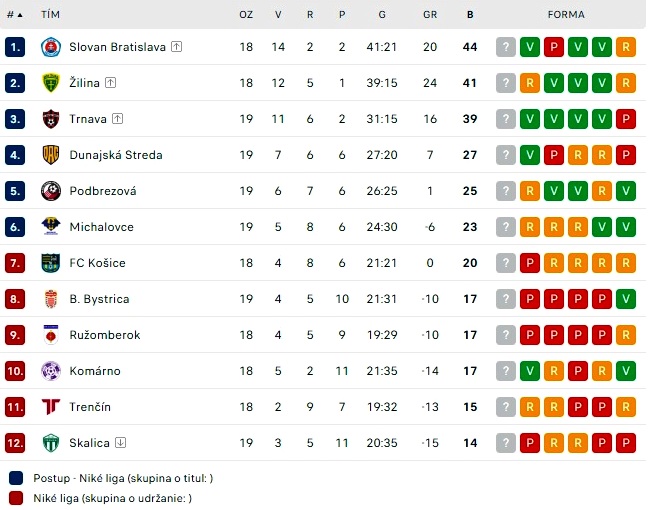Click the promotion arrow icon beside Žilina
Viewport: 657px width, 510px height.
tap(111, 83)
